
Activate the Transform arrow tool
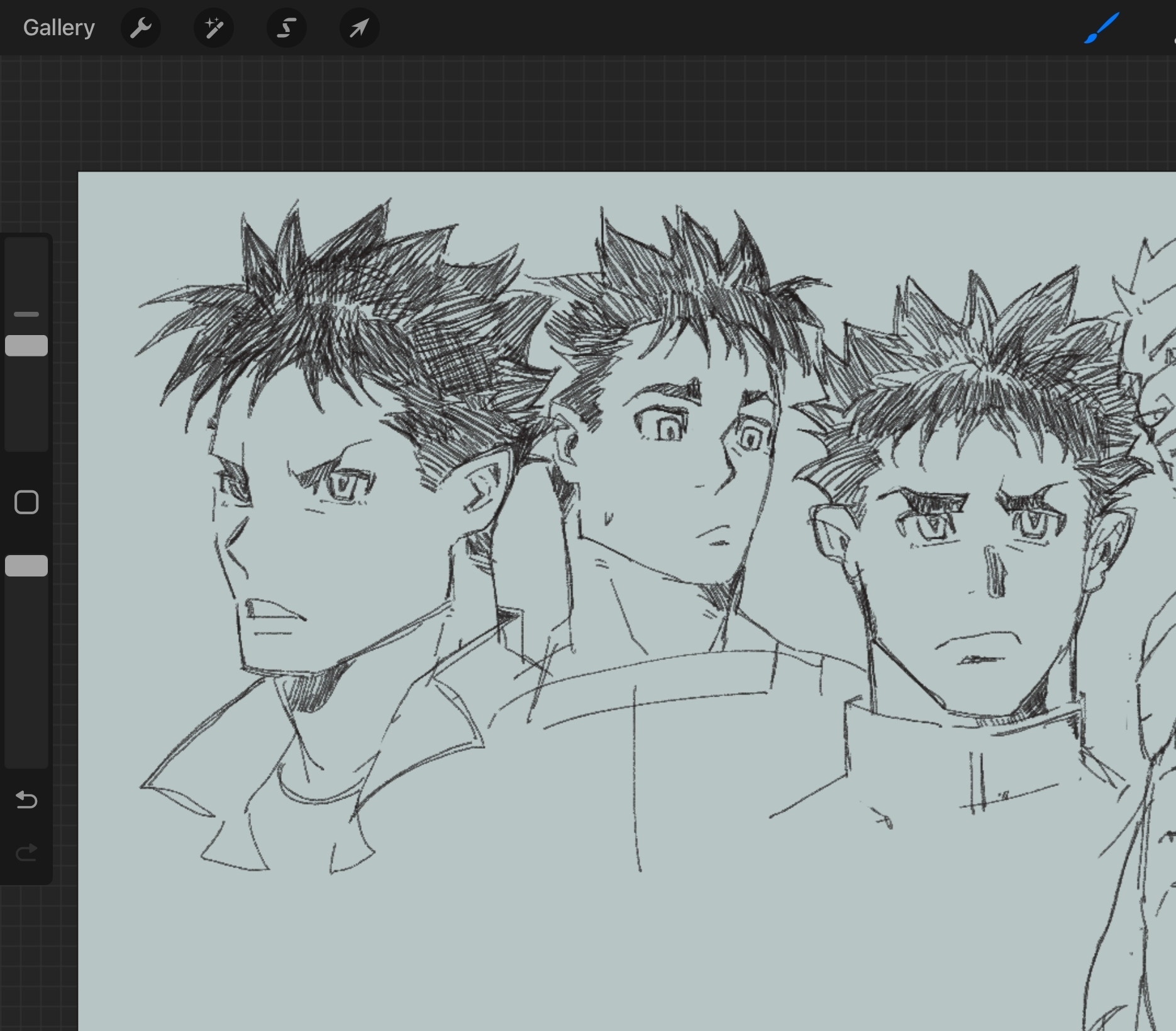point(360,28)
